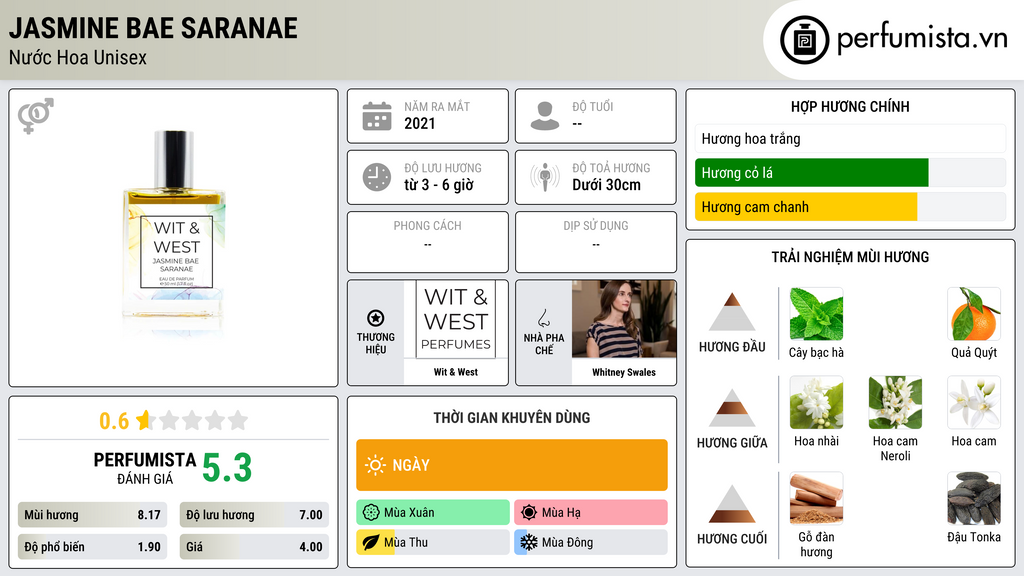Click the Hương hoa trắng accord bar
Viewport: 1024px width, 576px height.
coord(850,138)
